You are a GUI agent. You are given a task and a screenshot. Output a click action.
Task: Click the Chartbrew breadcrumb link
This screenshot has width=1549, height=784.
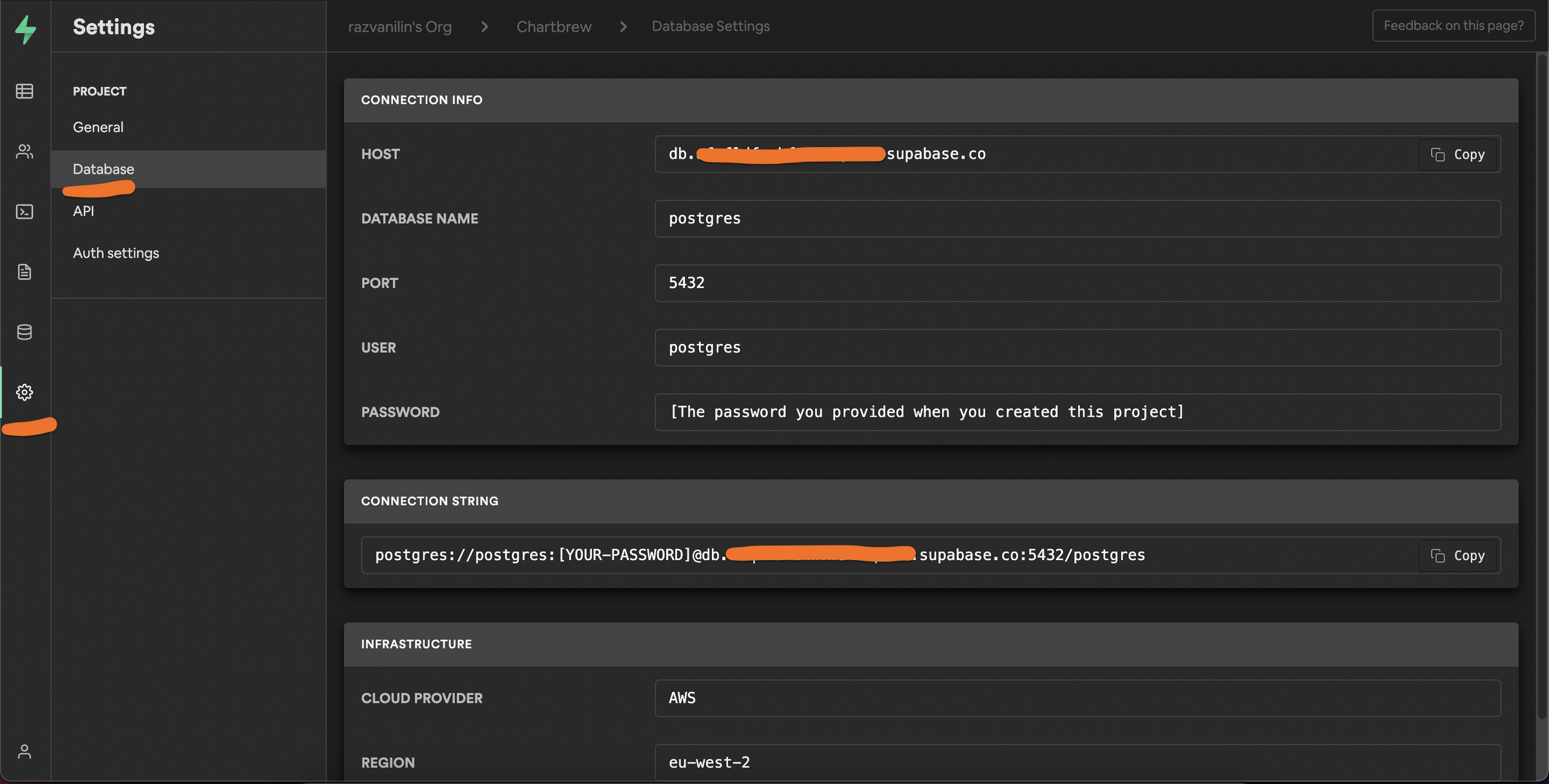[x=553, y=25]
